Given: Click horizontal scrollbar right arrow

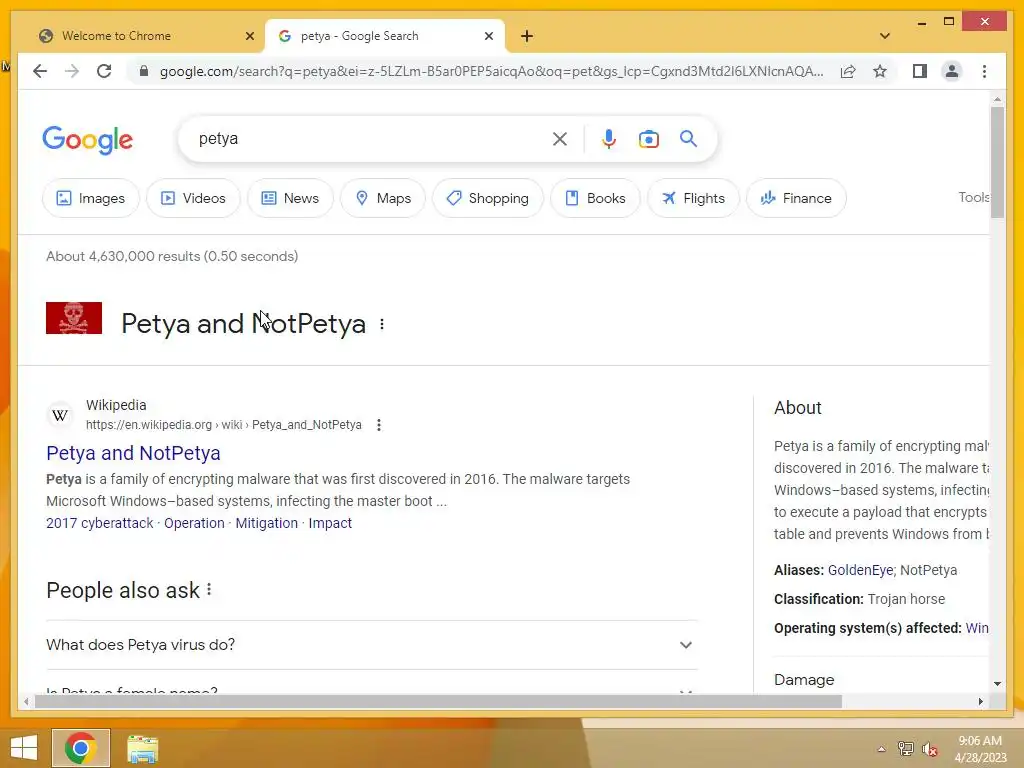Looking at the screenshot, I should (980, 701).
